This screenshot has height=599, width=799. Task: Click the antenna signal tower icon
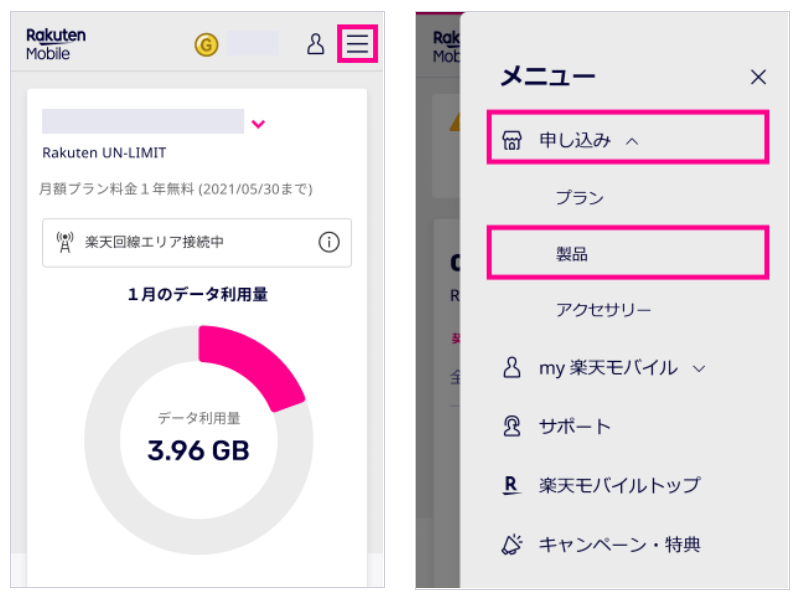tap(65, 242)
